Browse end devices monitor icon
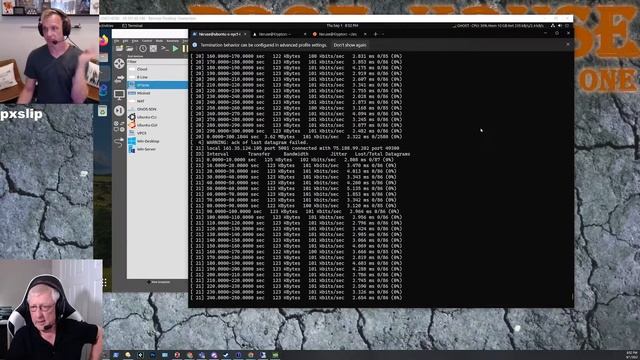This screenshot has width=640, height=360. tap(119, 95)
